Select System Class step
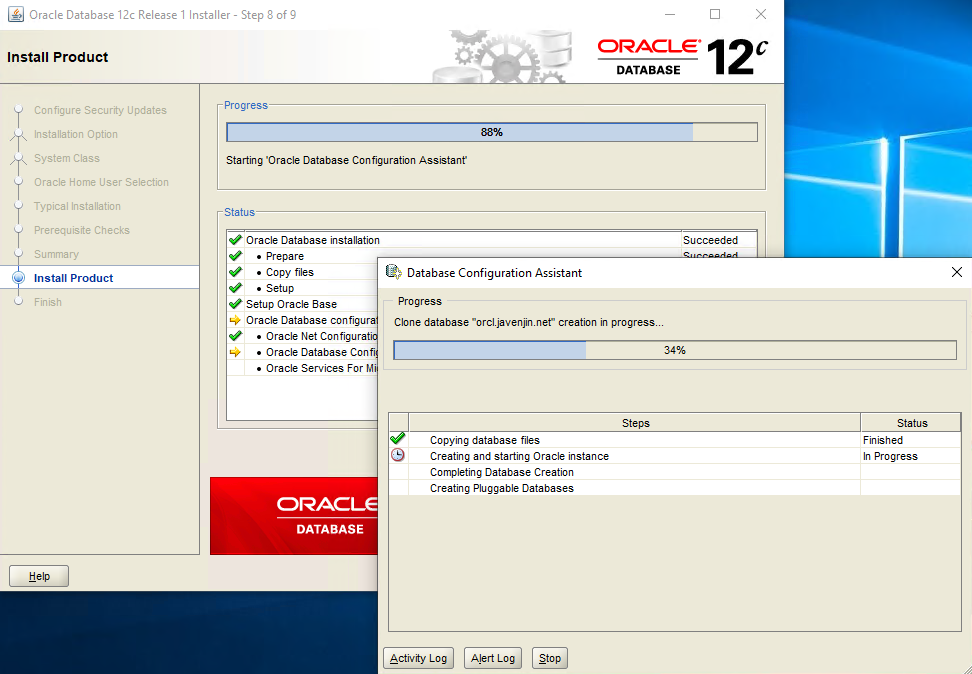The width and height of the screenshot is (972, 674). (66, 158)
